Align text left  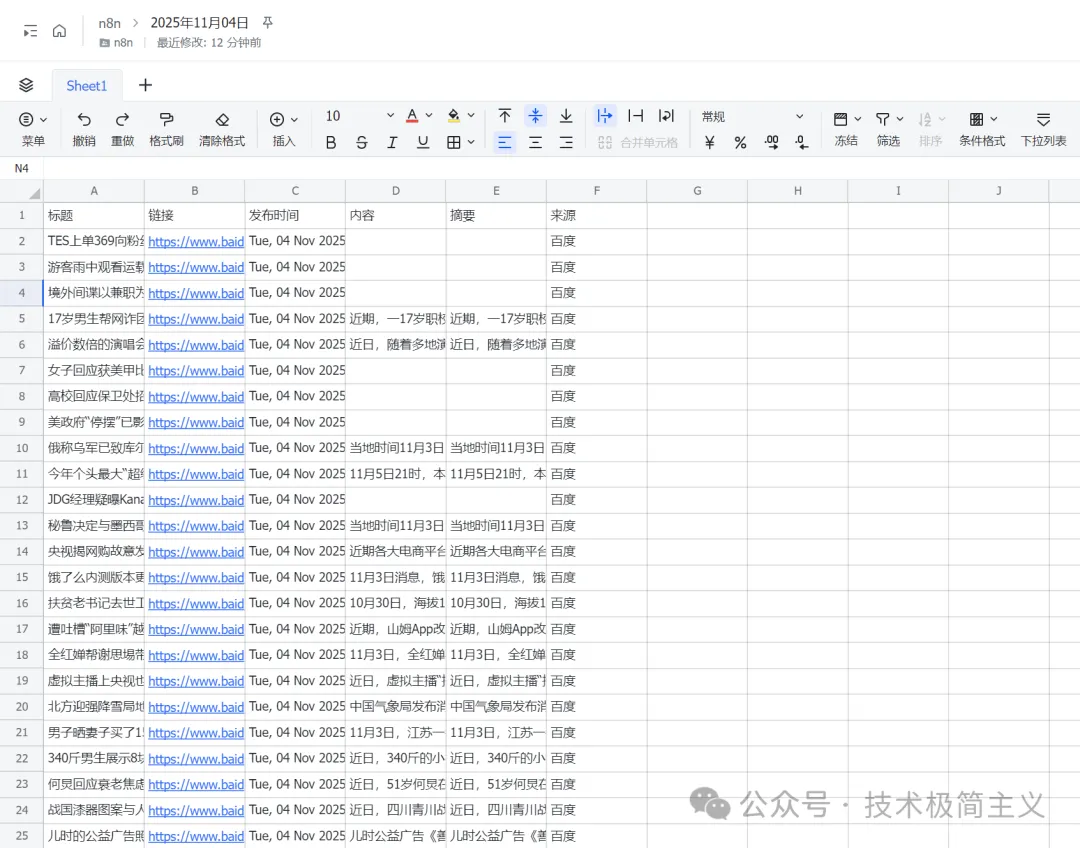[x=505, y=143]
